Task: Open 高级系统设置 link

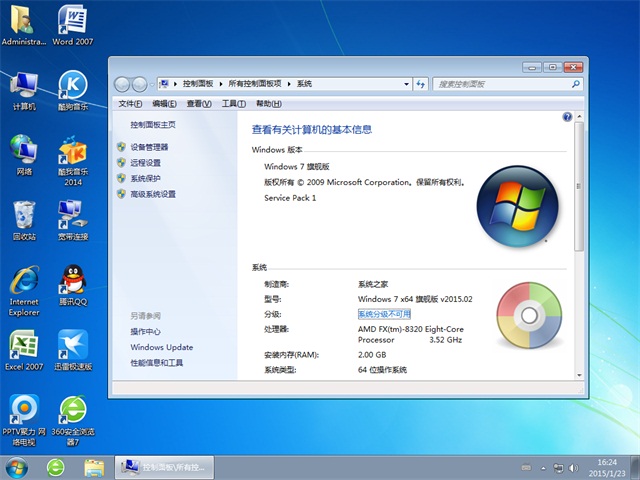Action: point(153,194)
